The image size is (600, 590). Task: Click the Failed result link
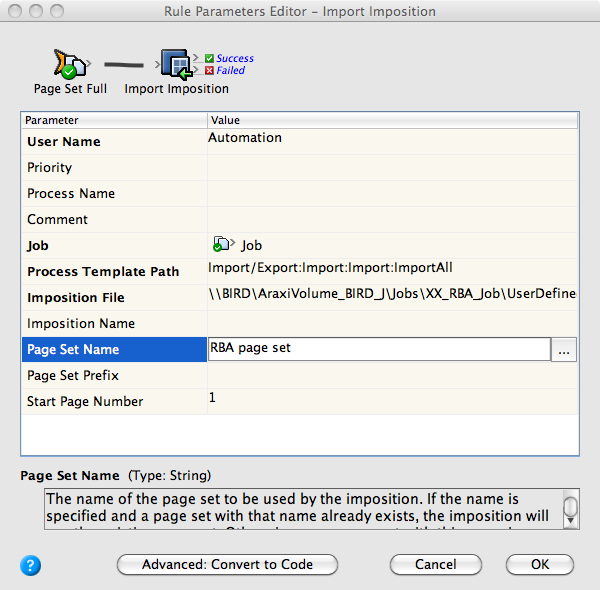tap(230, 70)
